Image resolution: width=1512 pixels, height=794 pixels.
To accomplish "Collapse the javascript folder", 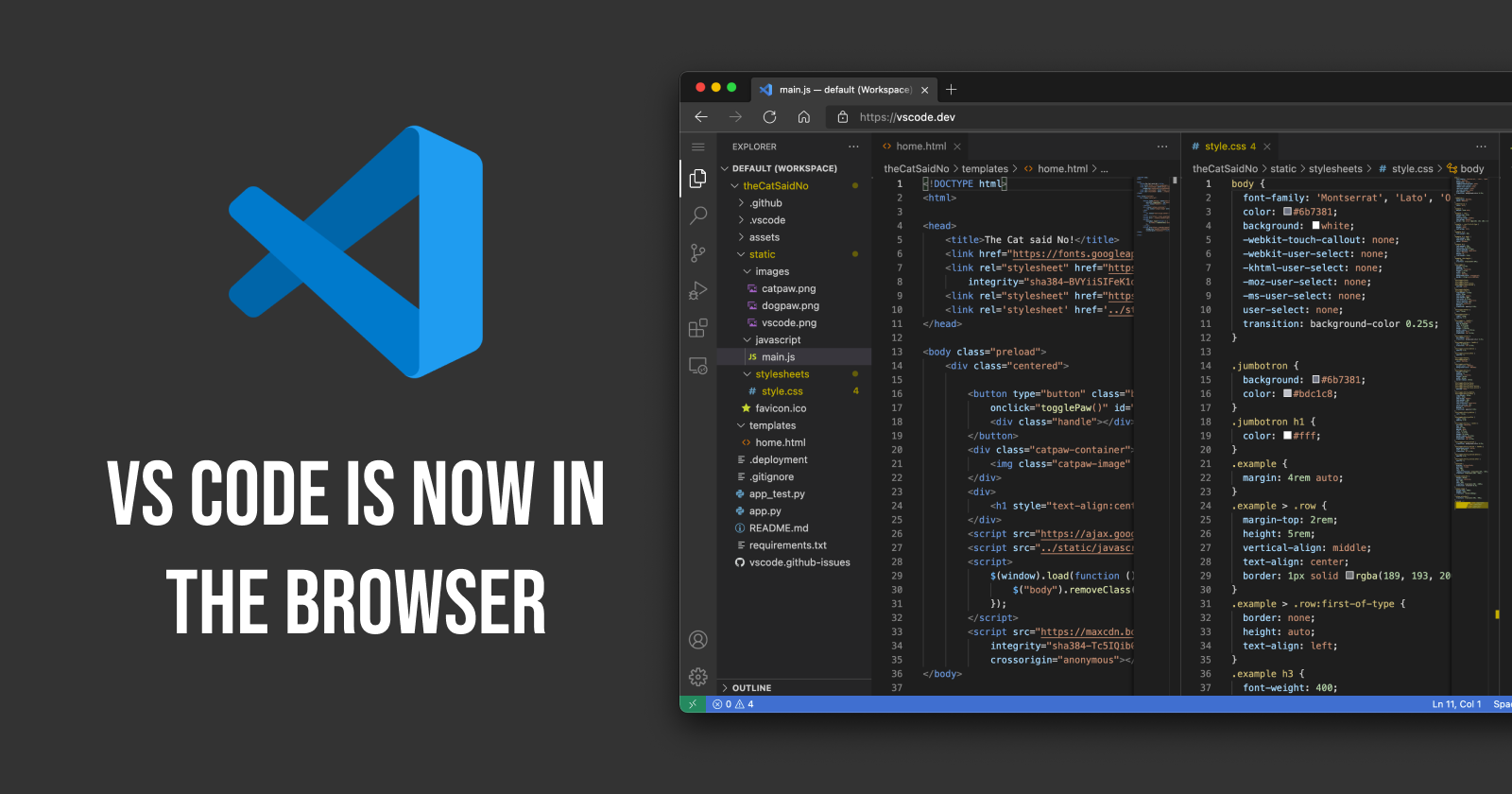I will [747, 340].
